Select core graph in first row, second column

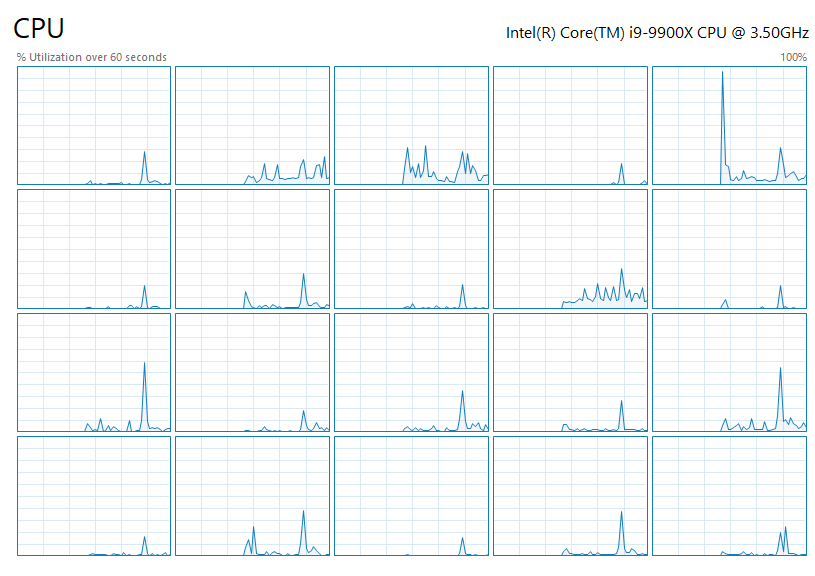[253, 125]
